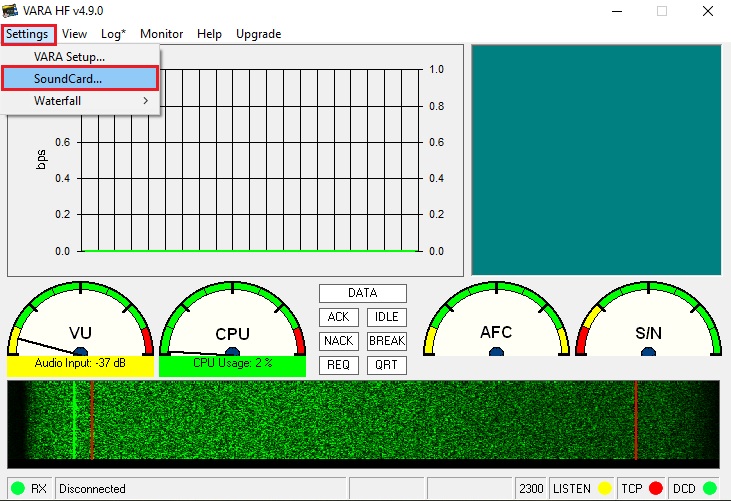Click the yellow LISTEN status light

[x=604, y=489]
